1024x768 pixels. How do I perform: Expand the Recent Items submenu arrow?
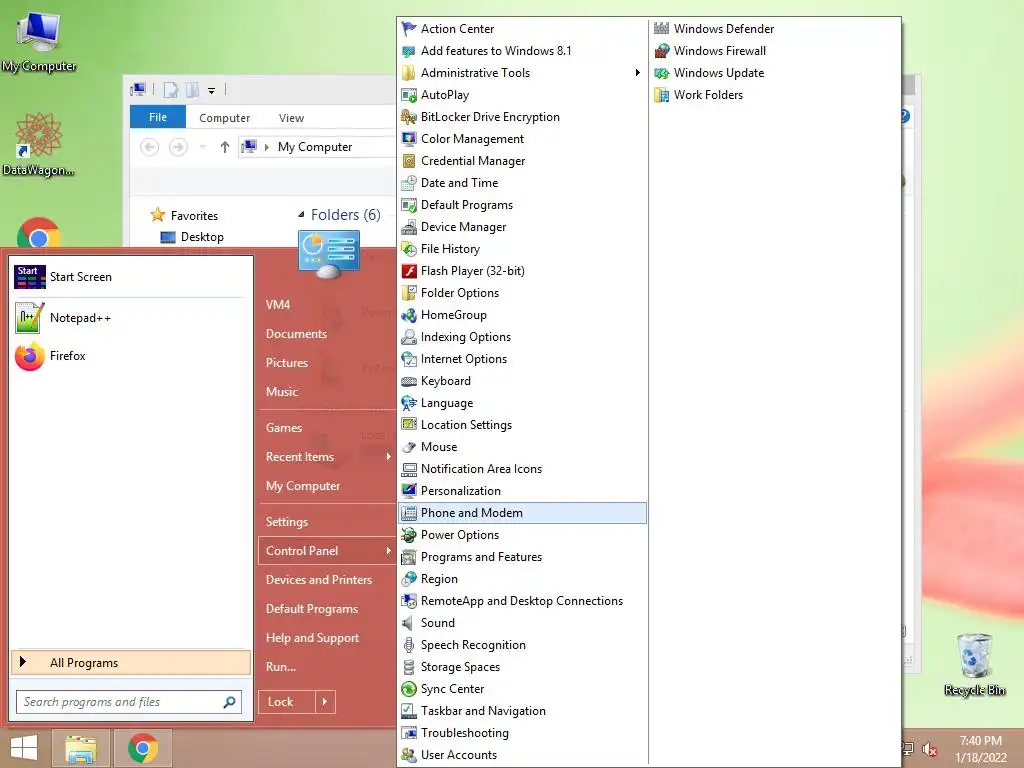389,456
